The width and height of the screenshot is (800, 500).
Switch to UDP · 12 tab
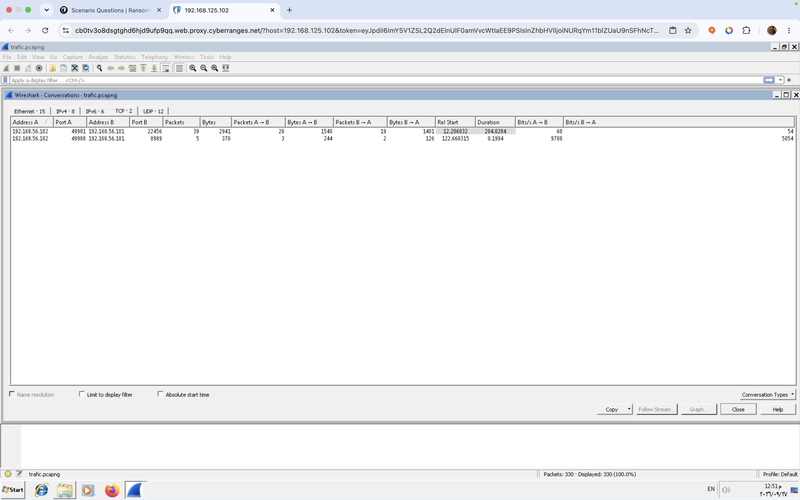(153, 111)
